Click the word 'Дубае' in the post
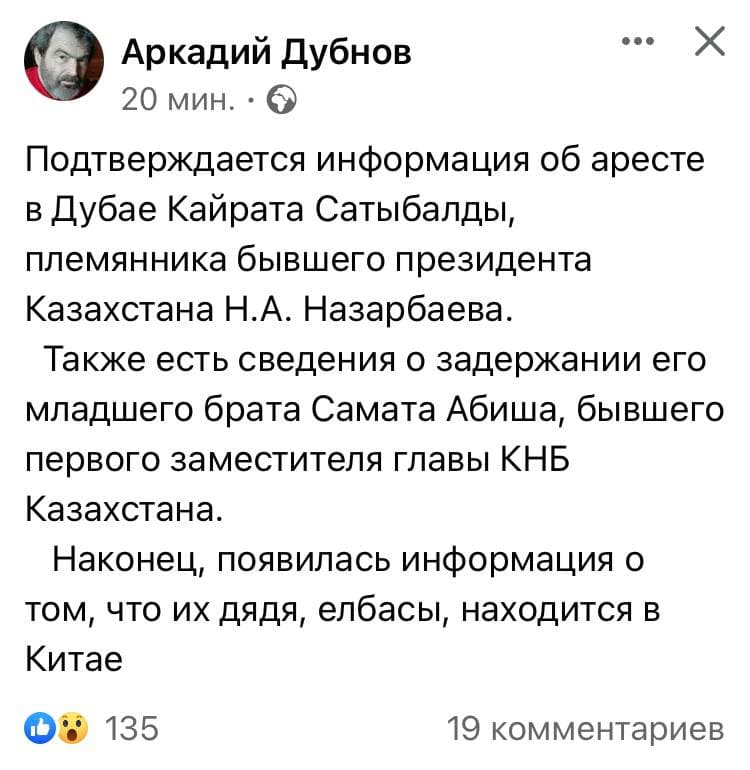Viewport: 750px width, 770px height. coord(104,212)
